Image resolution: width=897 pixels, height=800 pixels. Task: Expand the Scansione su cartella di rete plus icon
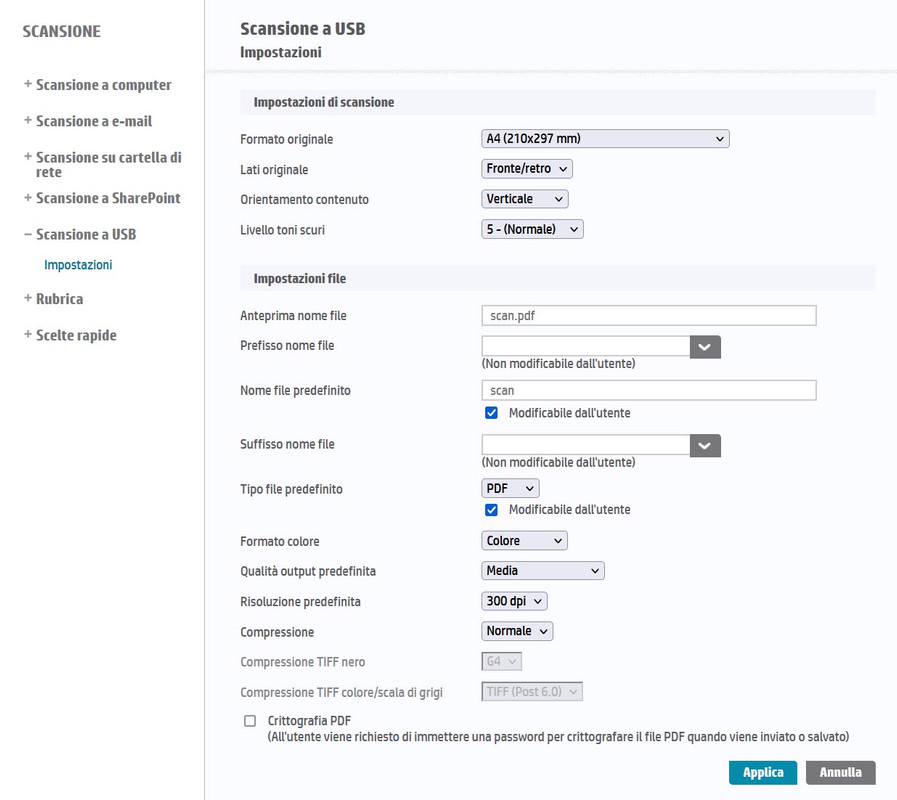click(27, 156)
